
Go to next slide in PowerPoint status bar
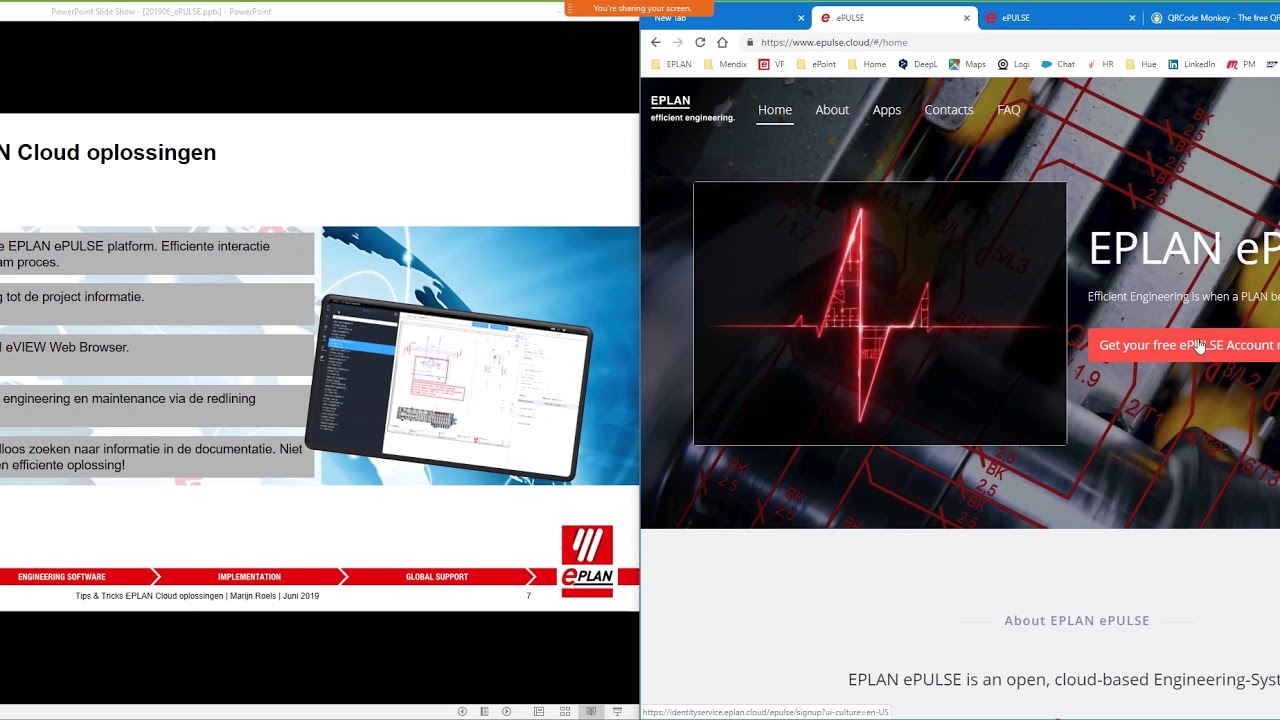(x=507, y=712)
